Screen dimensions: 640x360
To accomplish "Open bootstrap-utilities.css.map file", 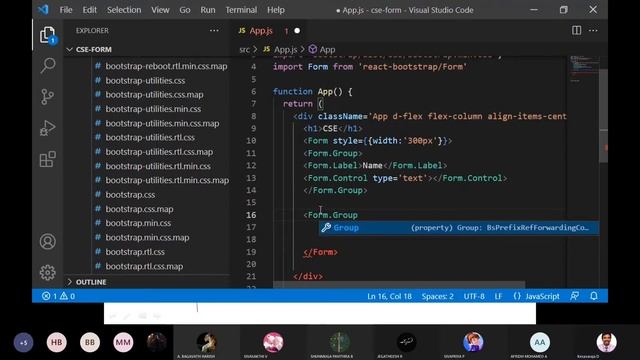I will [x=154, y=95].
